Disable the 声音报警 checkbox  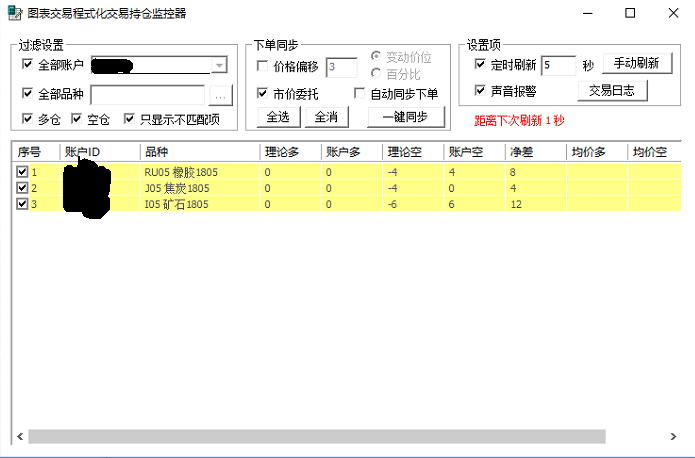pyautogui.click(x=480, y=91)
